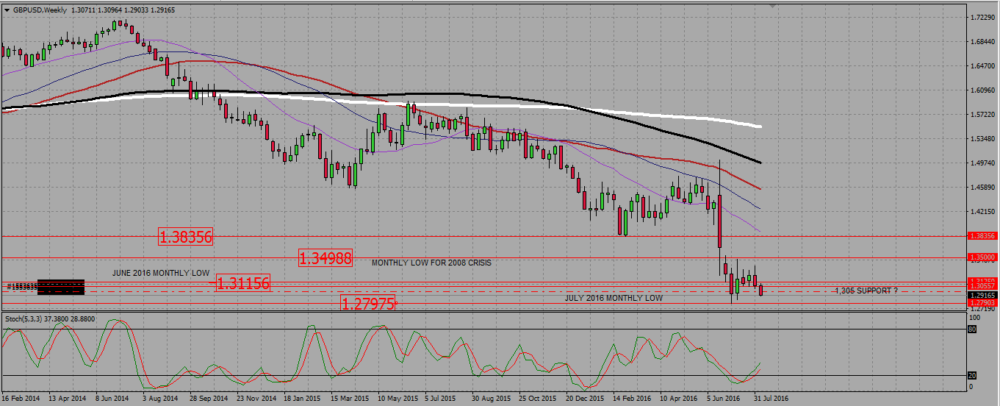Click the 16 Feb 2014 date label
This screenshot has height=406, width=1000.
(20, 396)
